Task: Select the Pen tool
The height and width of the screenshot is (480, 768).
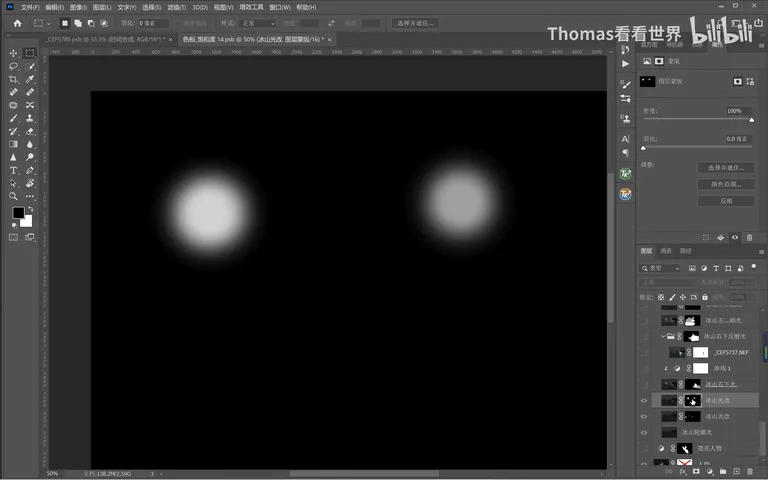Action: click(30, 170)
